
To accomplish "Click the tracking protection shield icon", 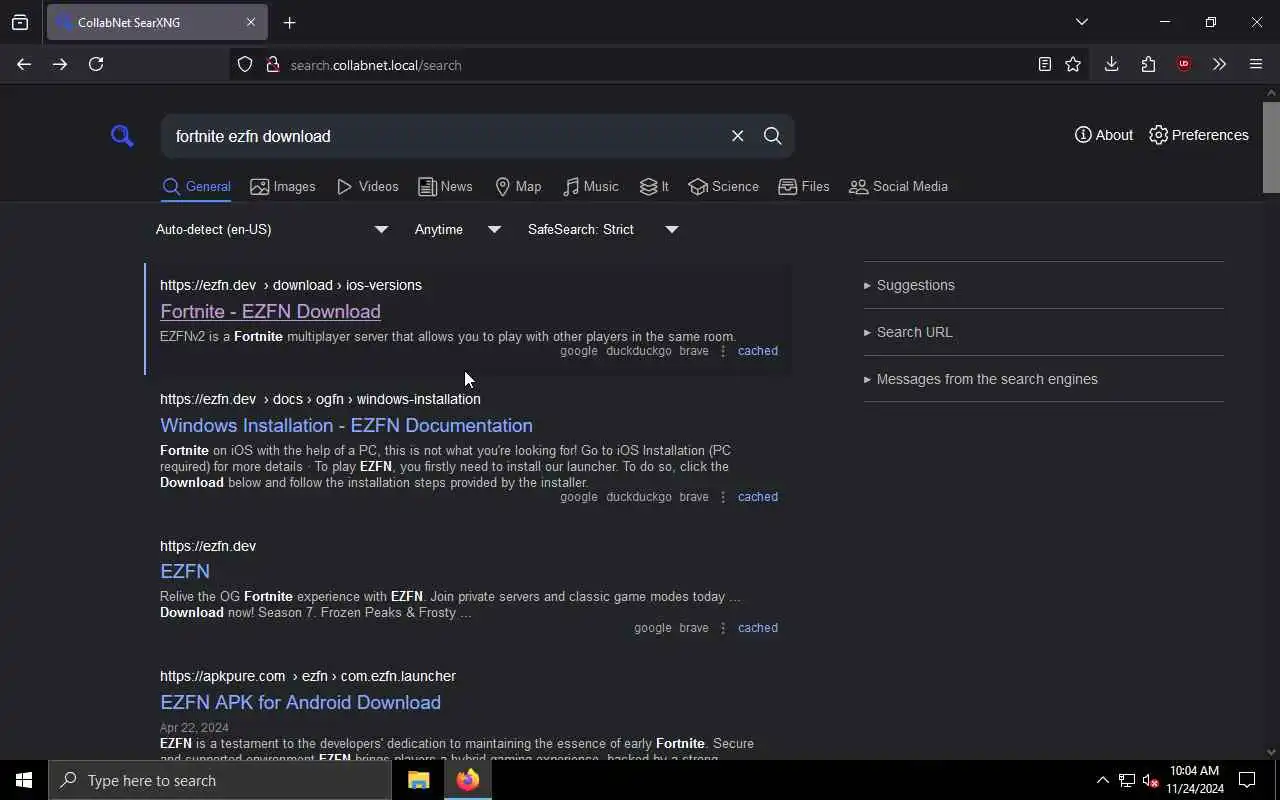I will (x=245, y=65).
